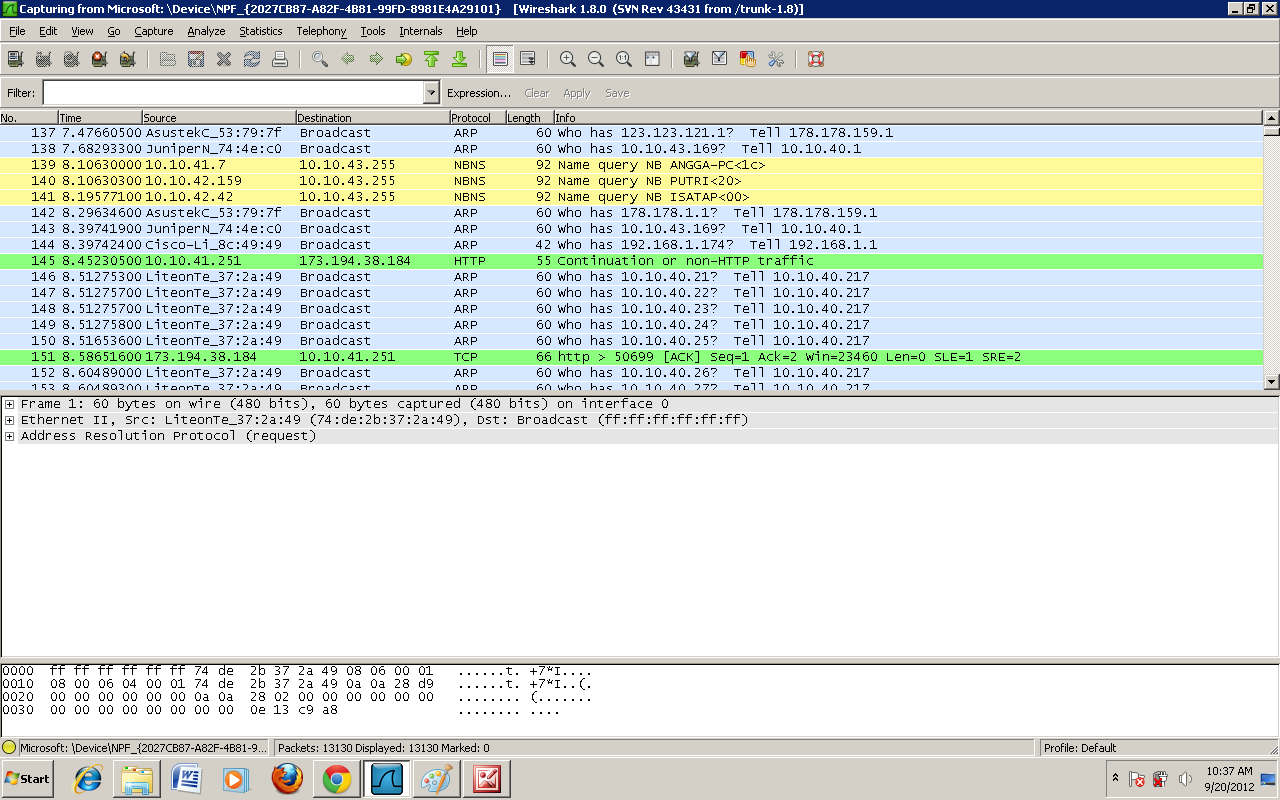The image size is (1280, 800).
Task: Open Microsoft Word from taskbar
Action: [187, 778]
